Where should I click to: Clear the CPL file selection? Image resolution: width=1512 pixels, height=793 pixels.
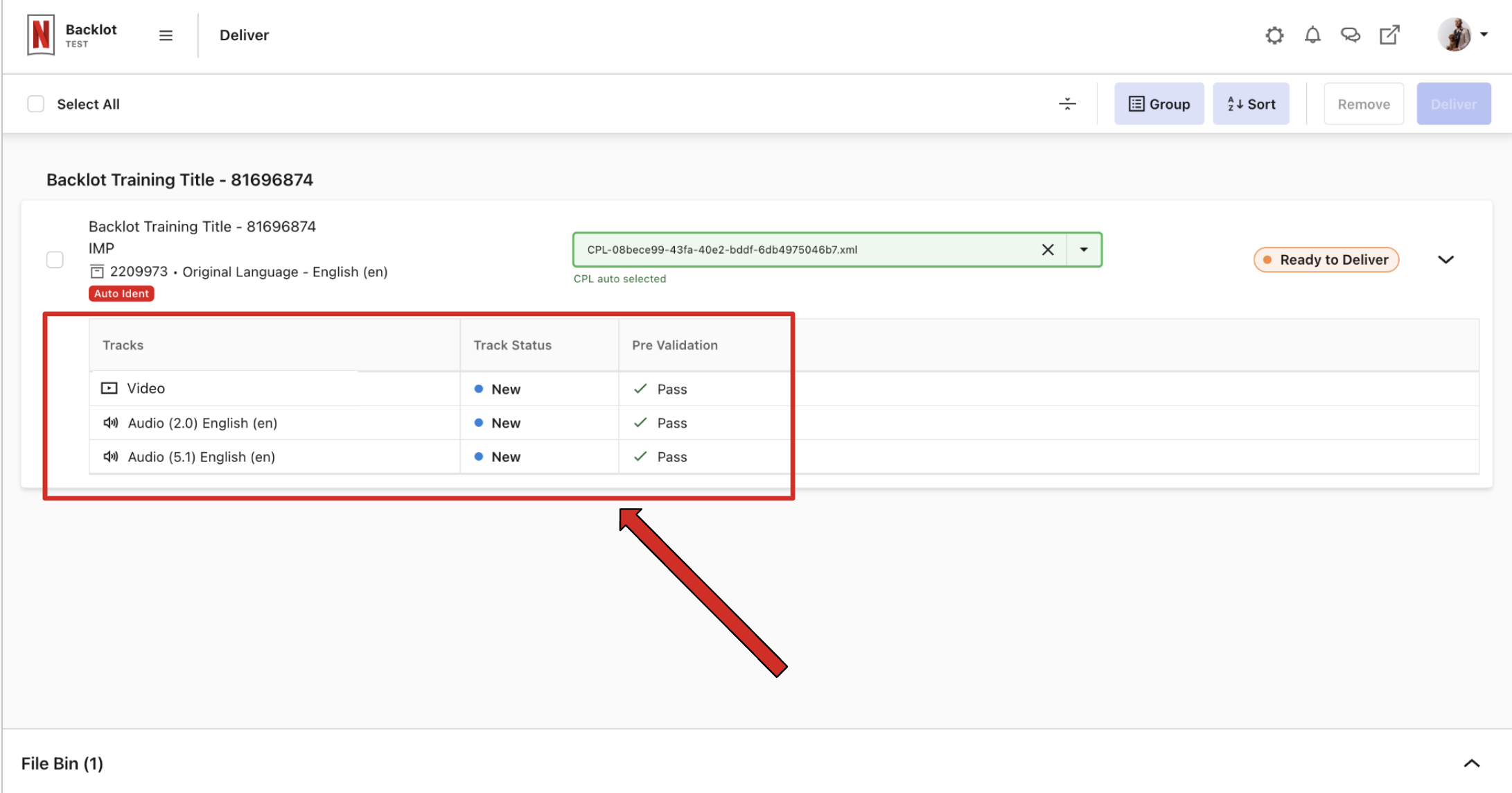point(1048,249)
